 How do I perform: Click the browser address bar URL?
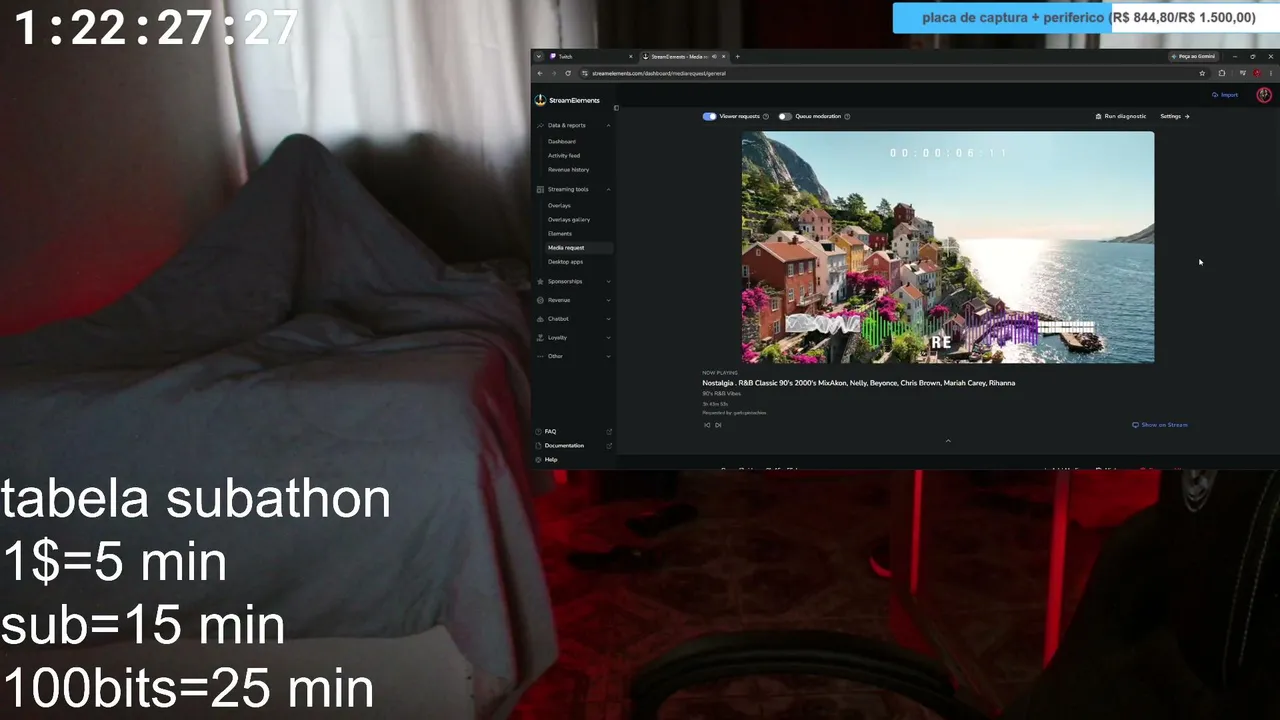(x=659, y=73)
